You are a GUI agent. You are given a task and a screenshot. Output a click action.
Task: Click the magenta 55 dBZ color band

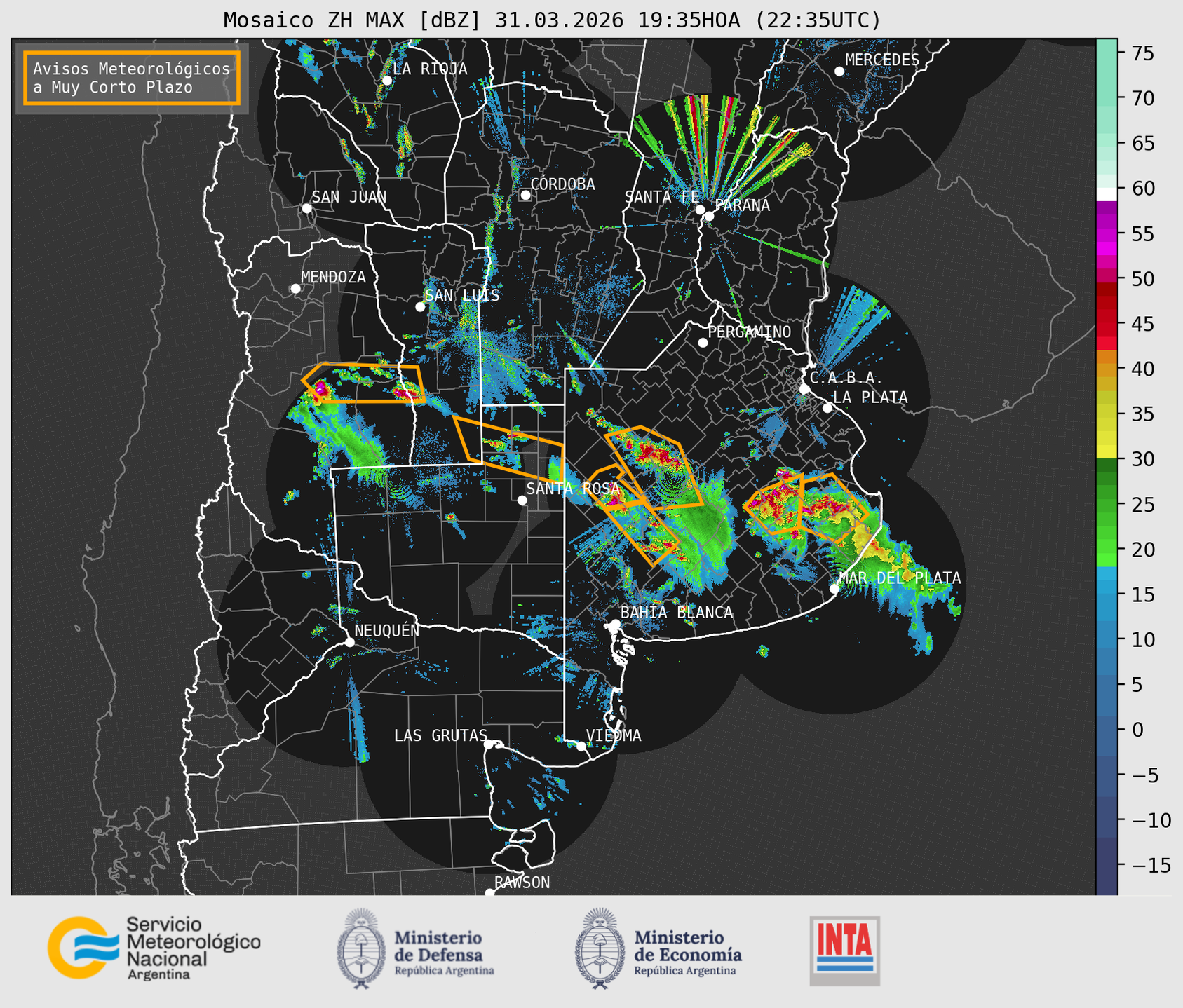click(x=1107, y=234)
